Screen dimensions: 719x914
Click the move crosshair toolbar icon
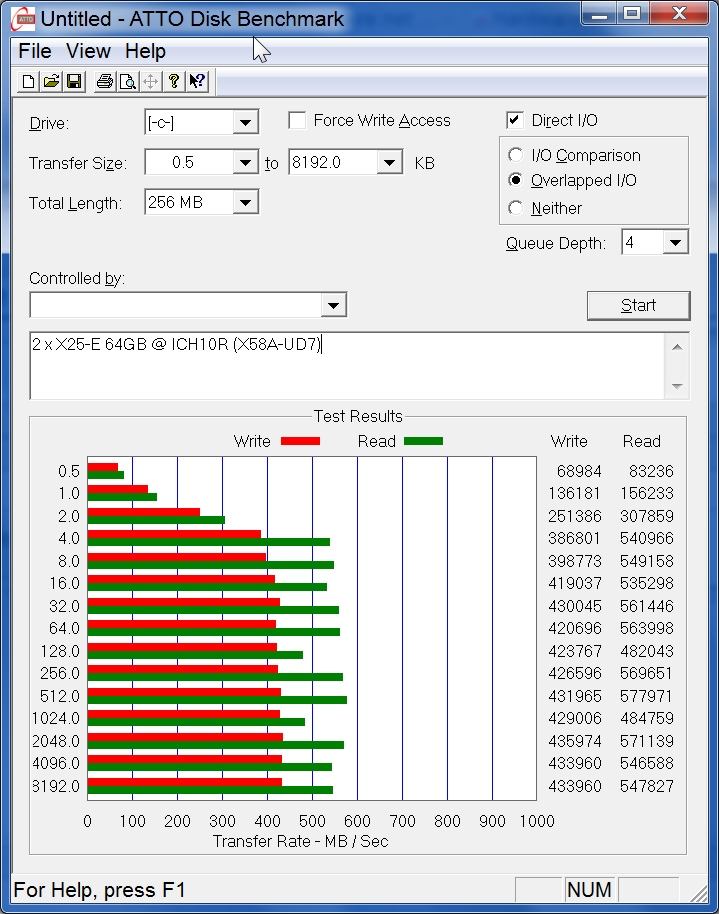point(150,81)
